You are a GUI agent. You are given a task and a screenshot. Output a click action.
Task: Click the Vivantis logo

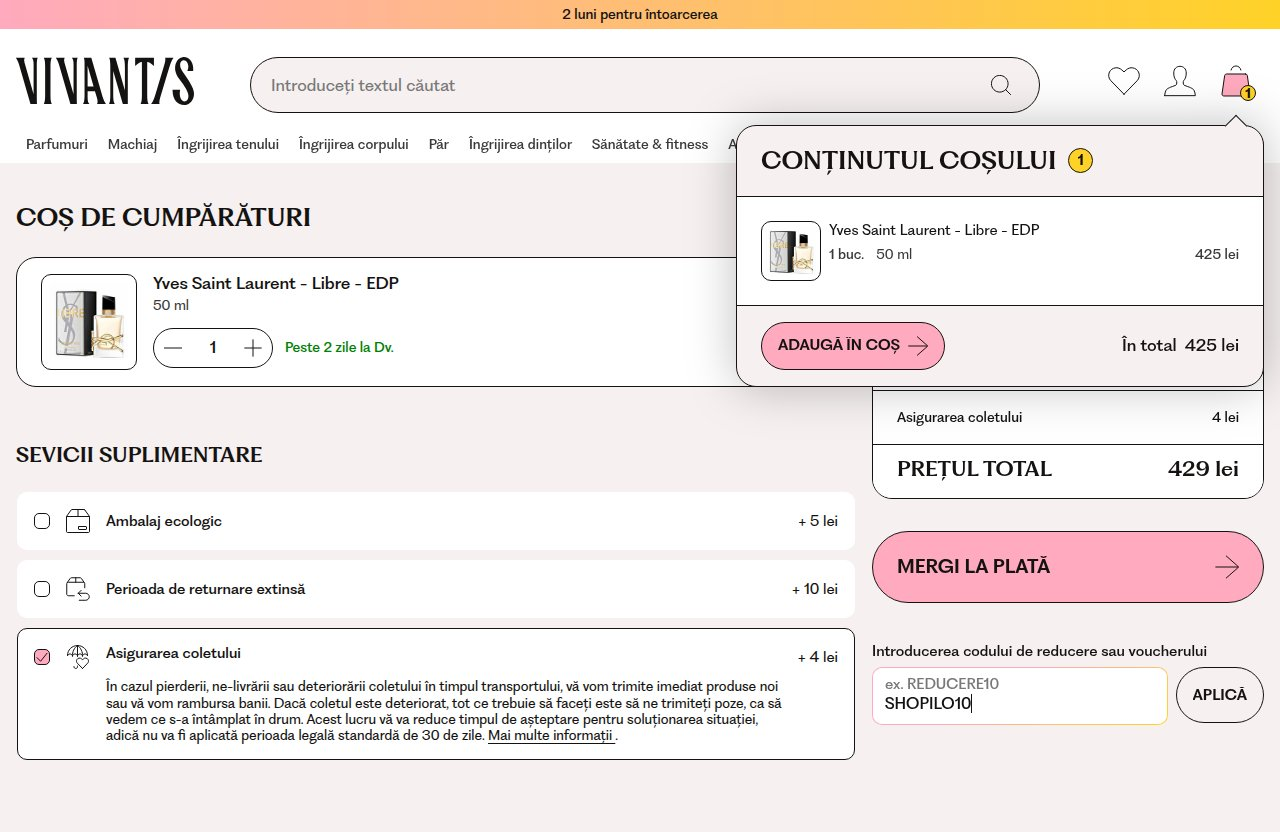coord(105,81)
